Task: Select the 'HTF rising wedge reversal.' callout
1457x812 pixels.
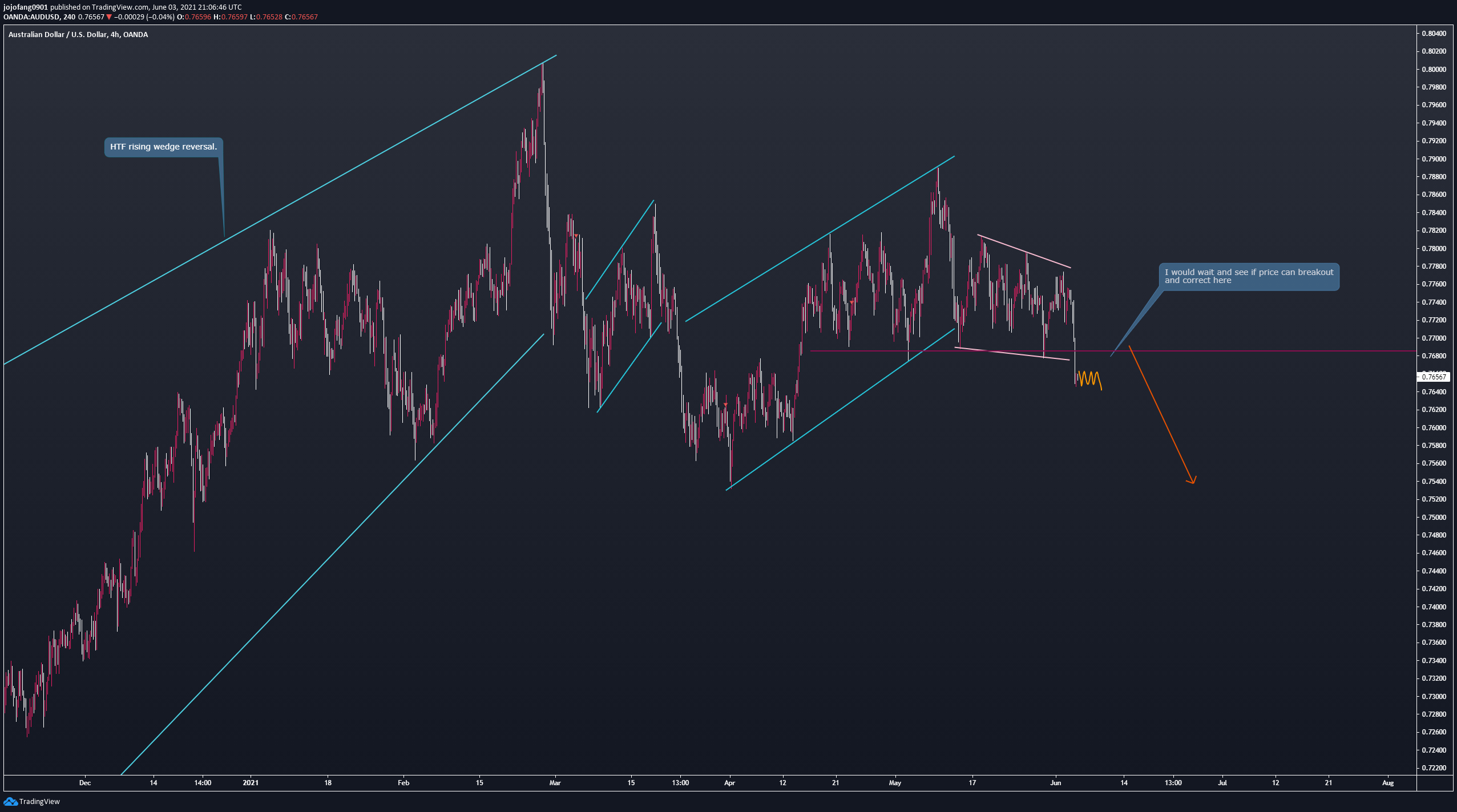Action: [x=163, y=147]
